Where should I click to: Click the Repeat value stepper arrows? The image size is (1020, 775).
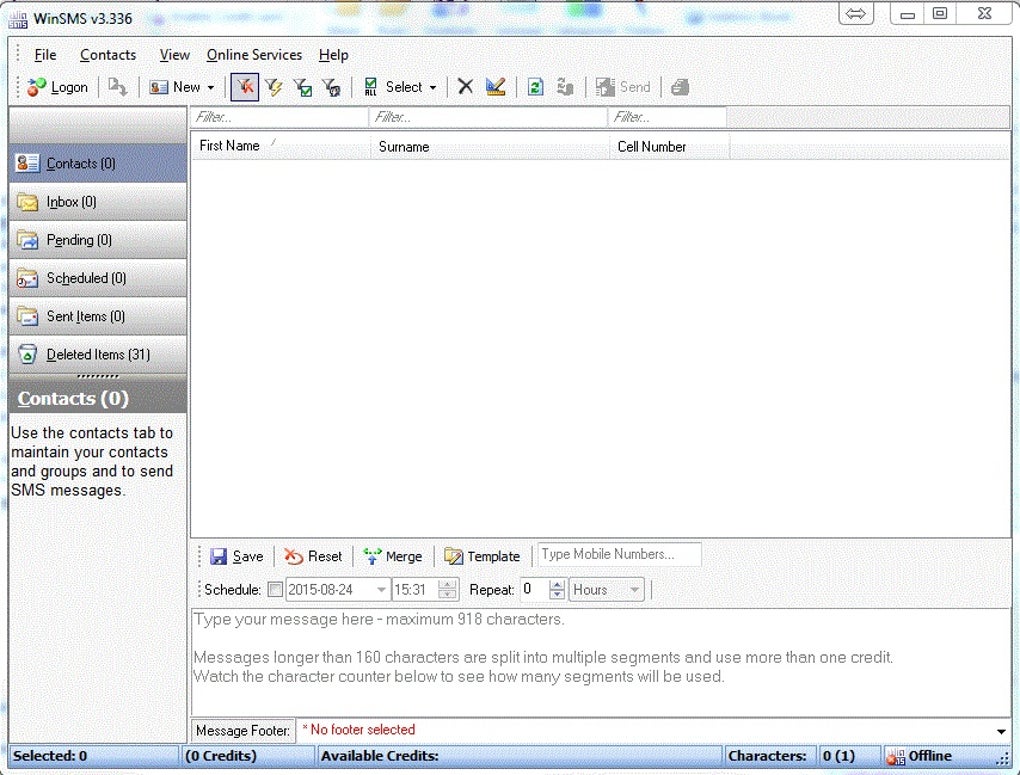[557, 590]
